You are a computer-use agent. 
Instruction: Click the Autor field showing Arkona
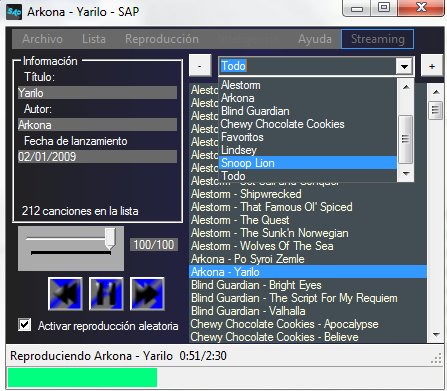(97, 125)
